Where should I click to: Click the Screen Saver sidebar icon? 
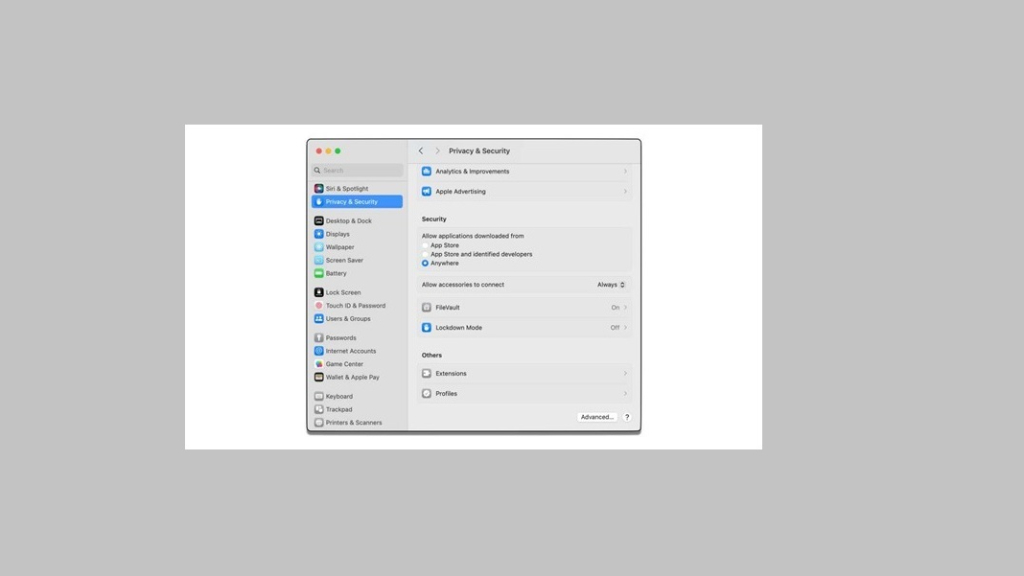319,260
